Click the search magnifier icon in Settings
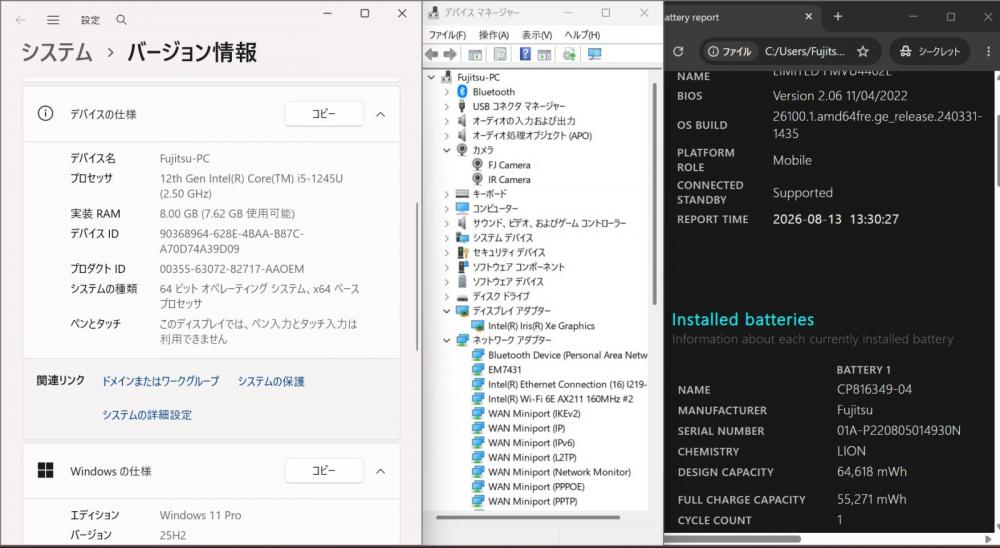Screen dimensions: 1000x548 pos(121,20)
